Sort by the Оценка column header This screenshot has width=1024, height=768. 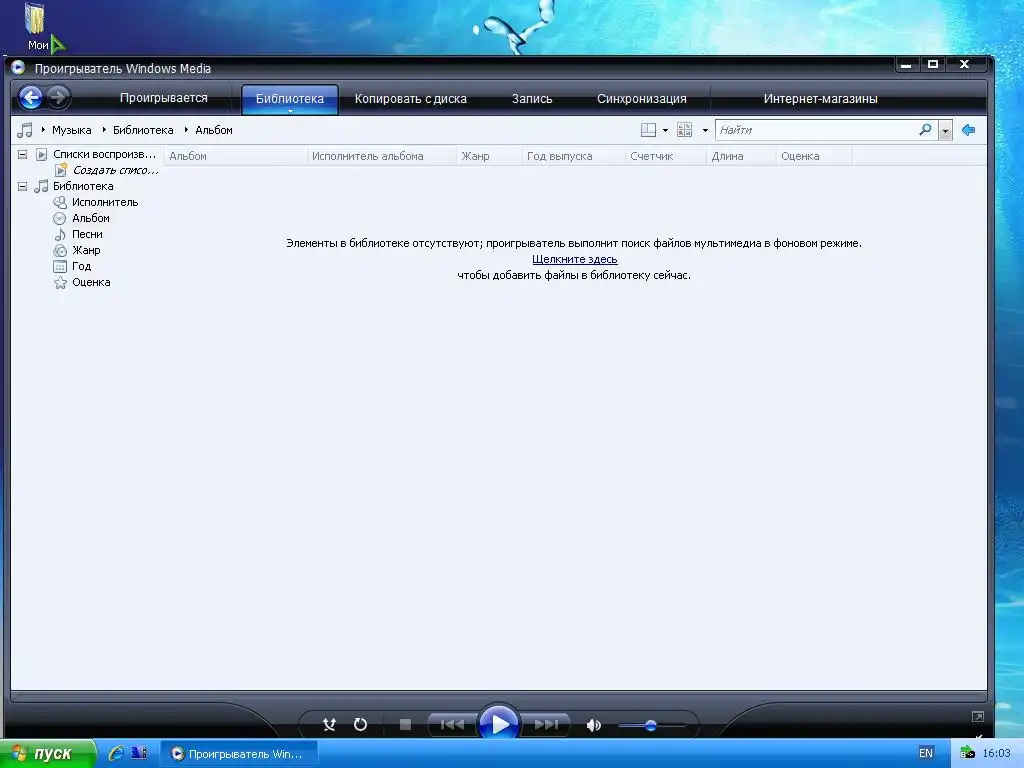coord(814,156)
